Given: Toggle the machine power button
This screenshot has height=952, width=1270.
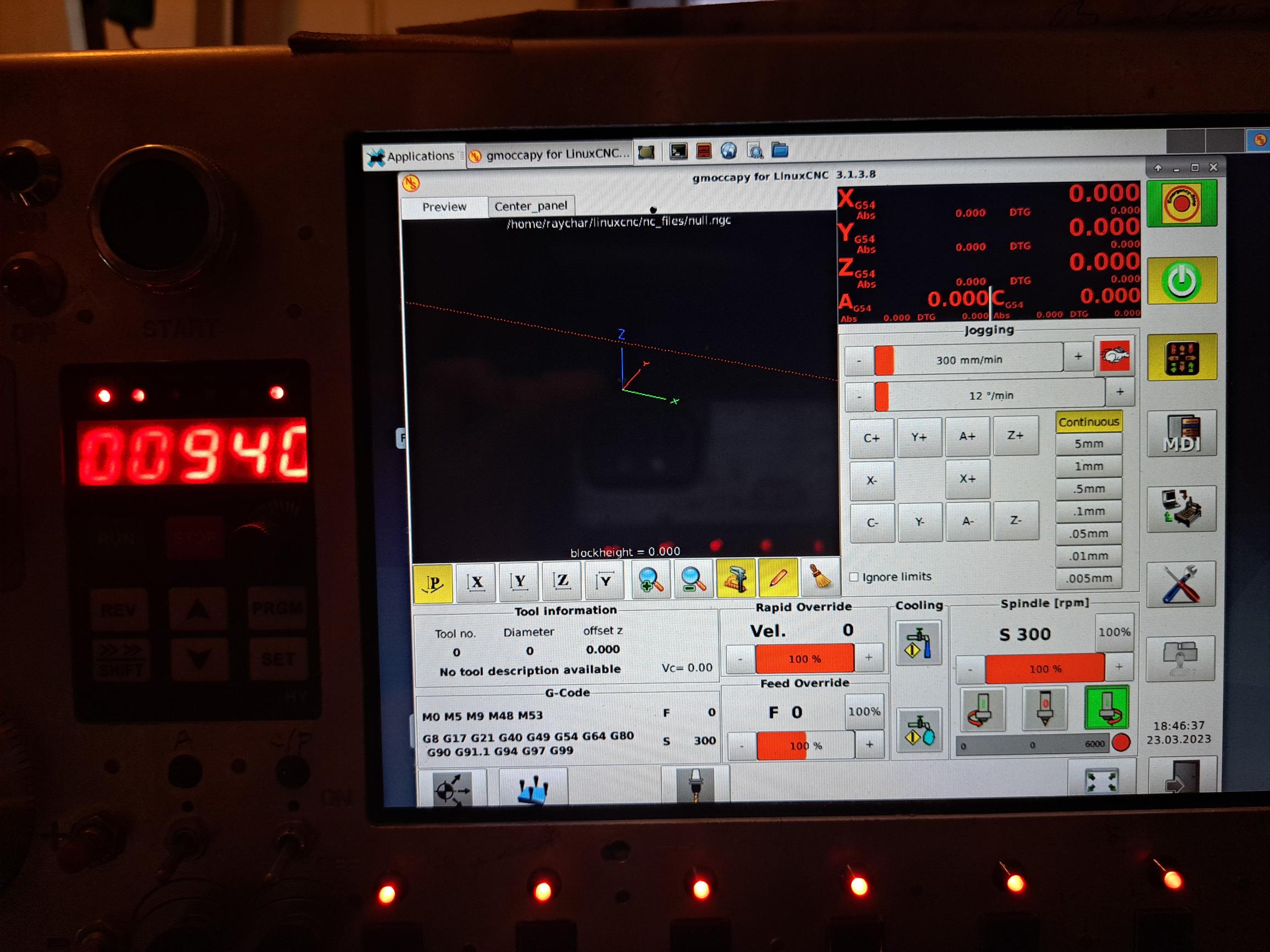Looking at the screenshot, I should pos(1181,281).
